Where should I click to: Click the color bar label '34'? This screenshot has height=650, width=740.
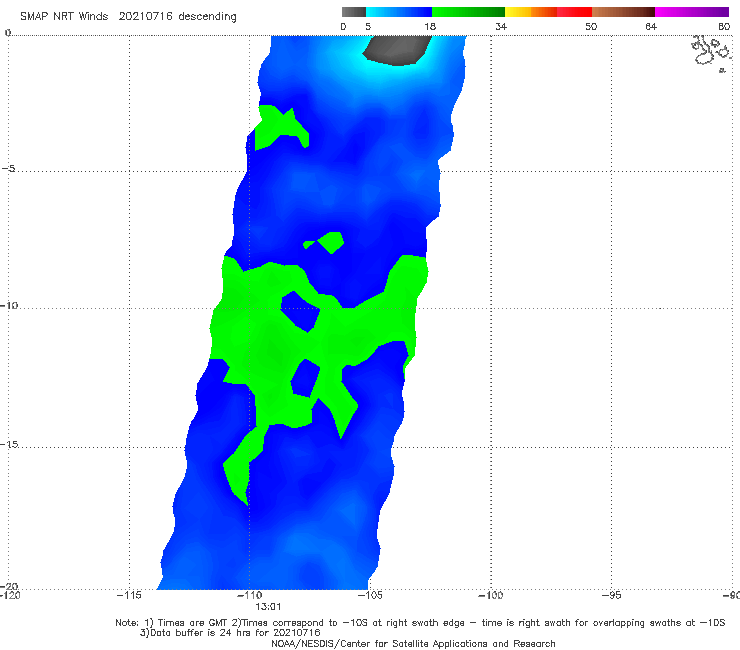click(501, 26)
